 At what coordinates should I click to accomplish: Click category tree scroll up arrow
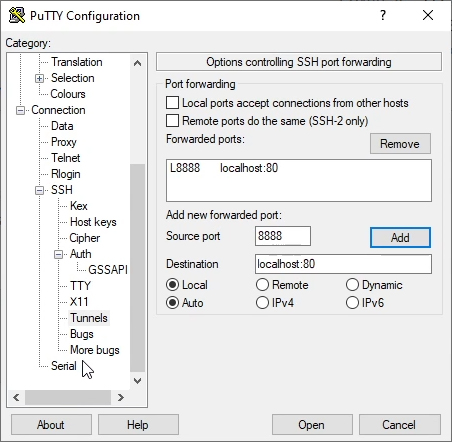pyautogui.click(x=137, y=63)
